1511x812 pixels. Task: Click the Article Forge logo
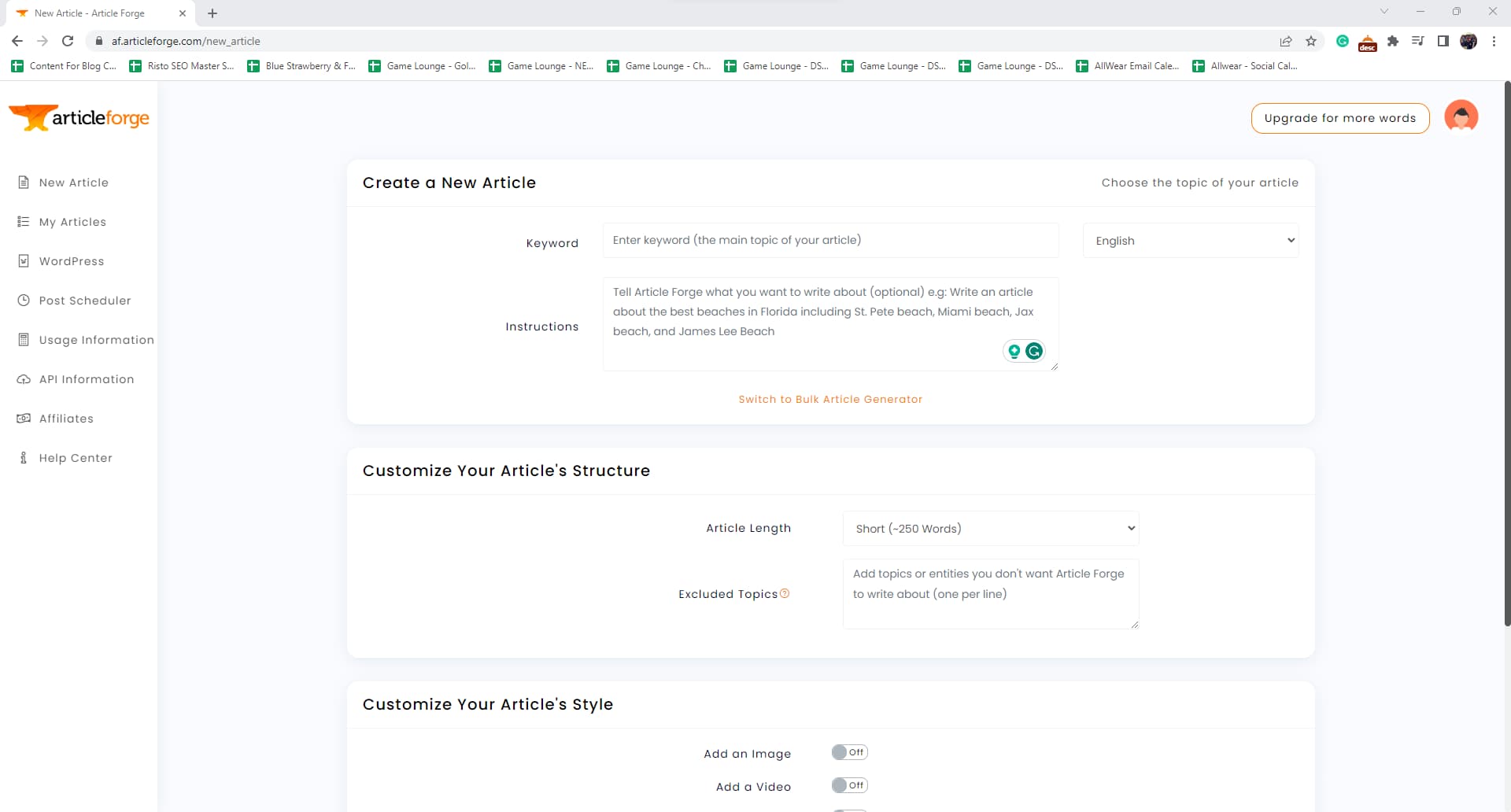coord(79,116)
